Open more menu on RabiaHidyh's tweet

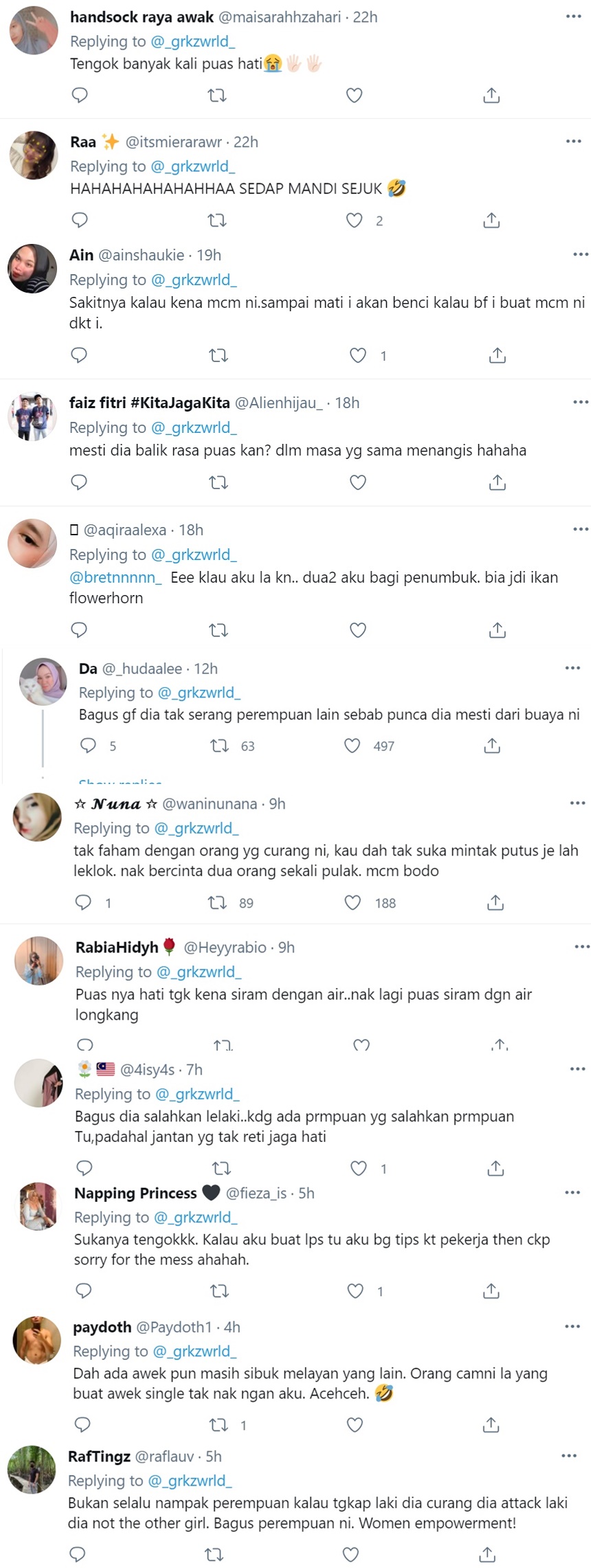[x=581, y=947]
